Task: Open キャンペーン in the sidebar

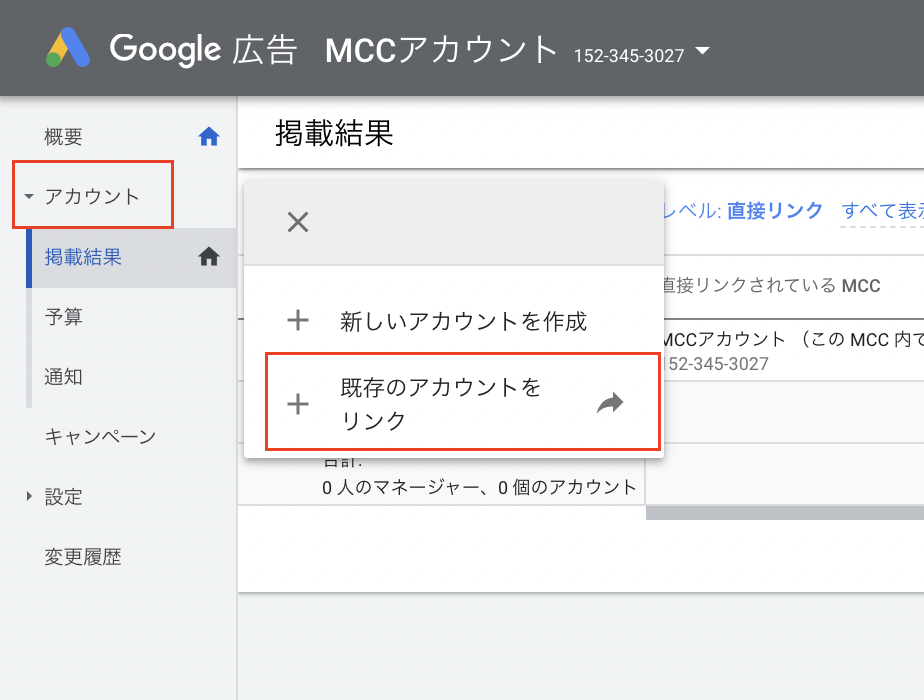Action: point(100,436)
